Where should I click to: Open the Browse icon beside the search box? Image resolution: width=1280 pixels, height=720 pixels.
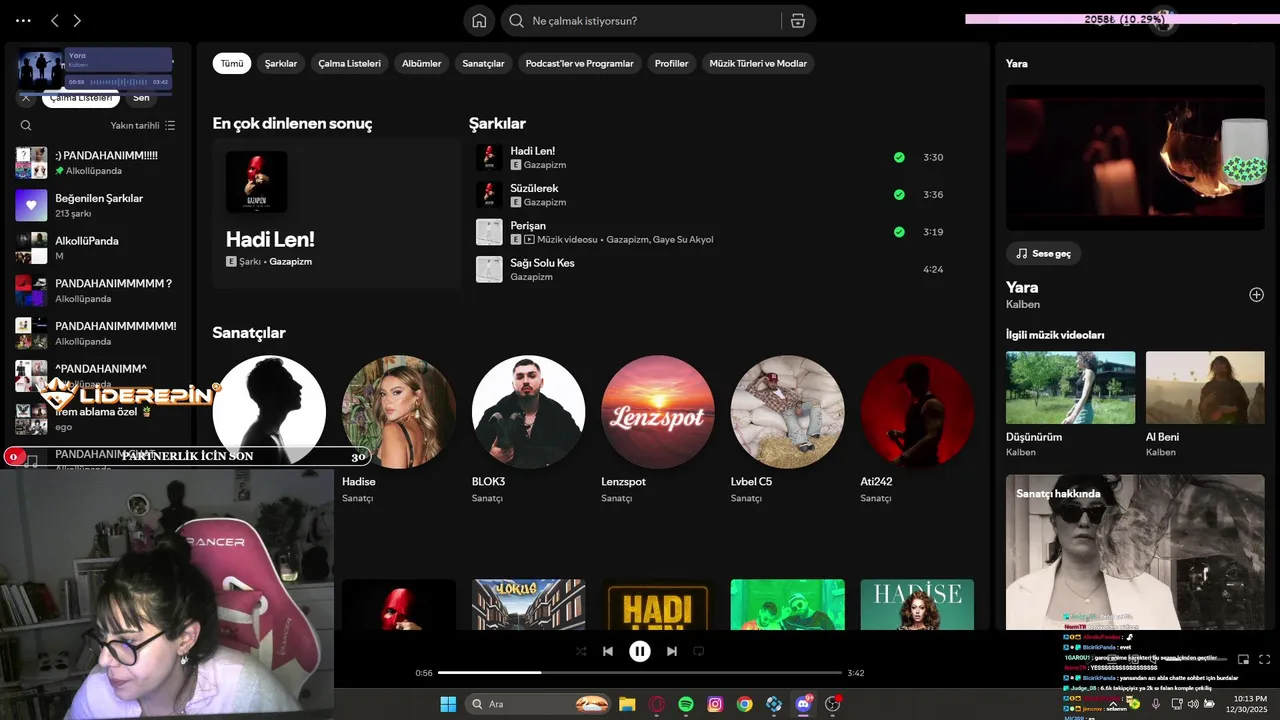pos(797,20)
